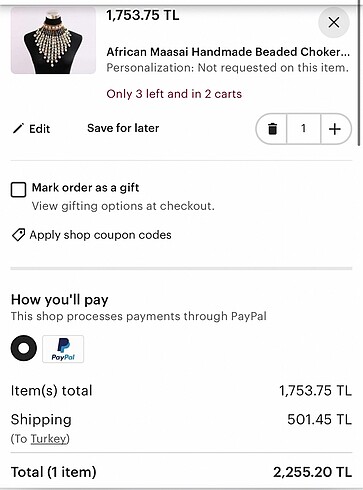Remove item with the X button
Screen dimensions: 363x490
(334, 23)
